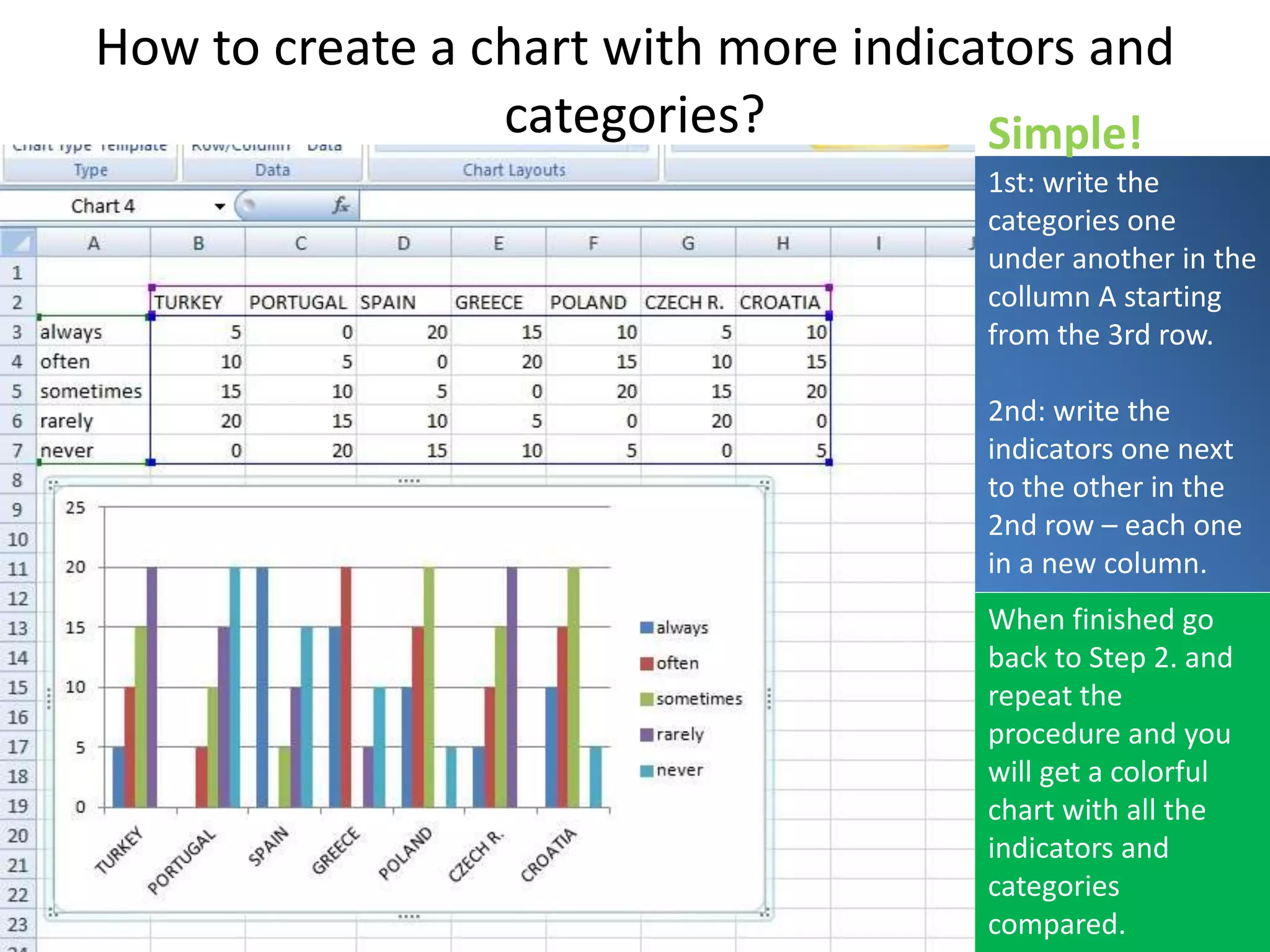Select row 2 header

coord(17,302)
